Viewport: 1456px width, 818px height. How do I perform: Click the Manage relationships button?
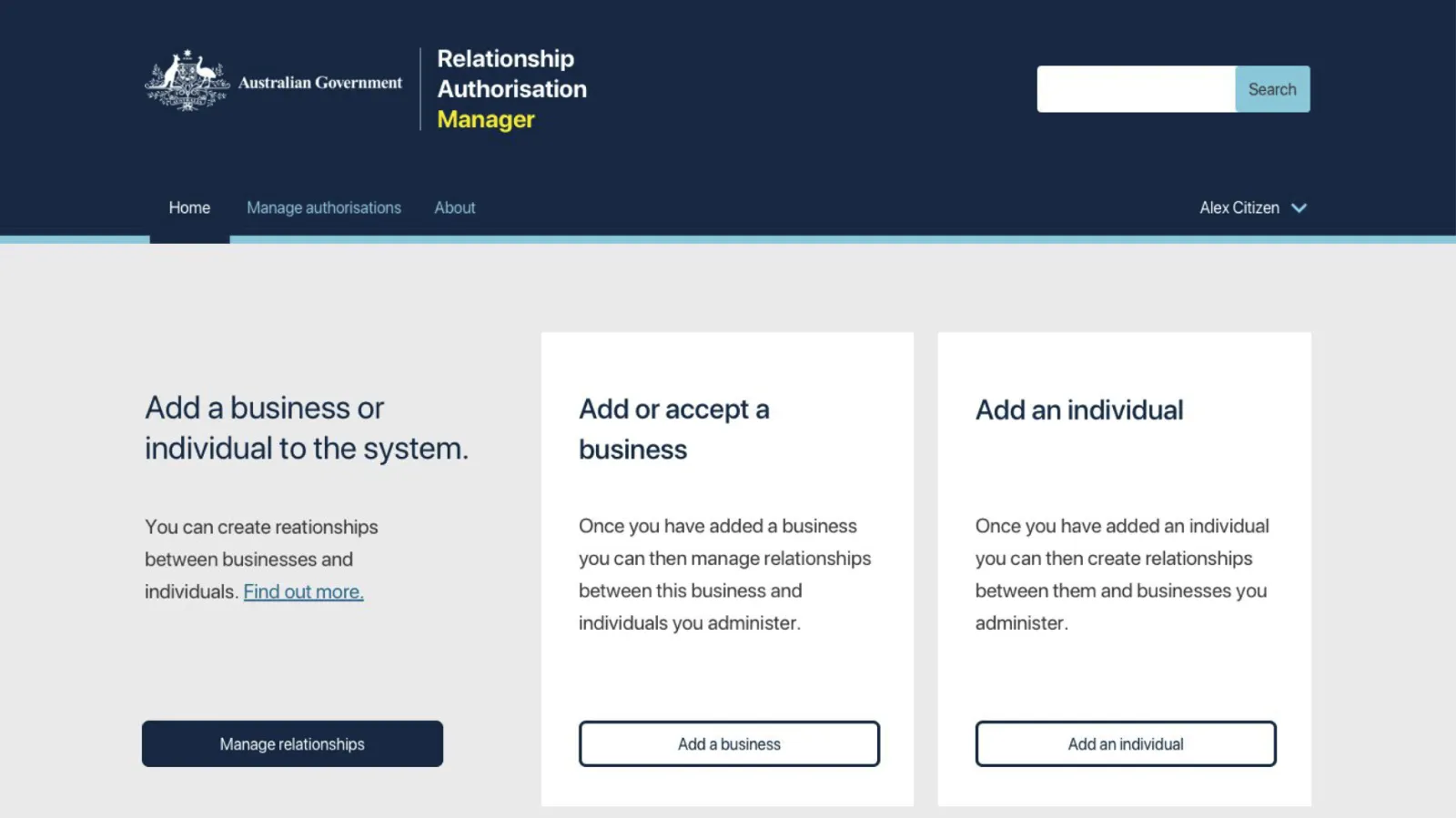[292, 743]
